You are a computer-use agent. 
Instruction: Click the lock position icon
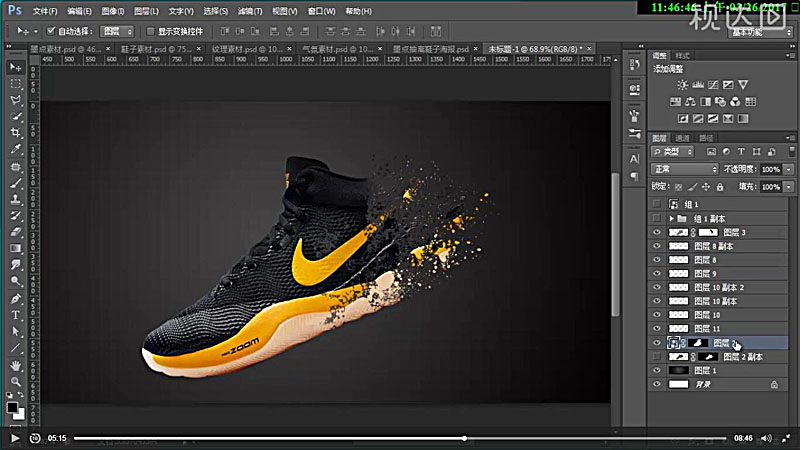point(706,187)
